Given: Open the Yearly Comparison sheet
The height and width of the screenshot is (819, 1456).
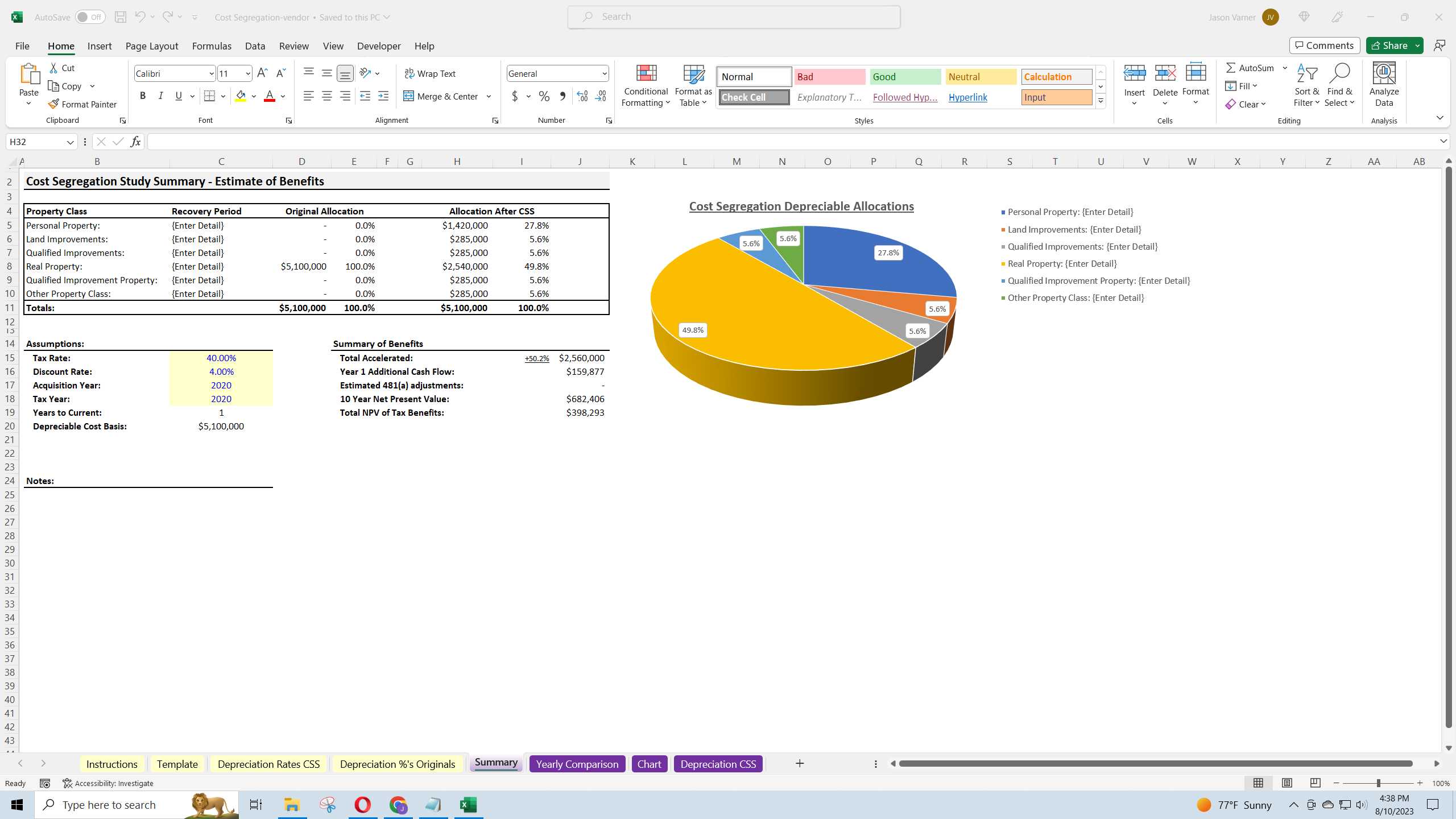Looking at the screenshot, I should click(577, 764).
